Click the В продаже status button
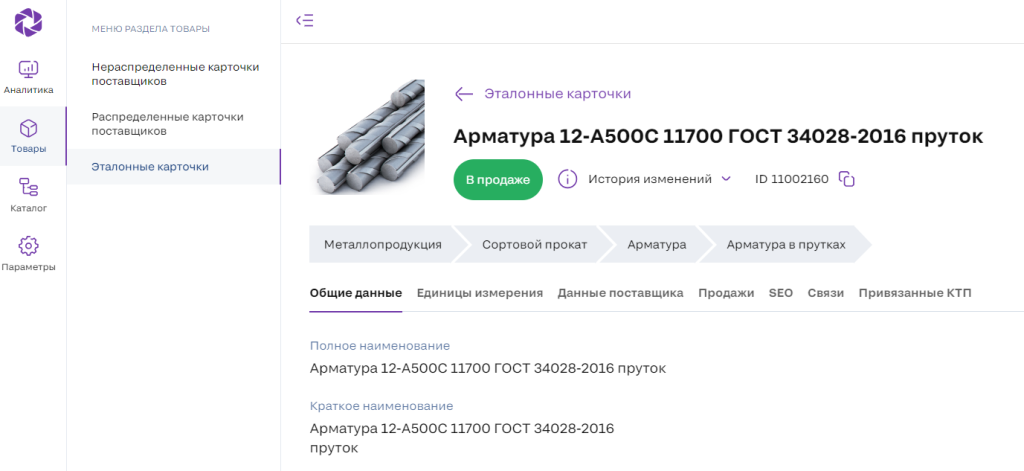This screenshot has width=1024, height=471. 498,180
